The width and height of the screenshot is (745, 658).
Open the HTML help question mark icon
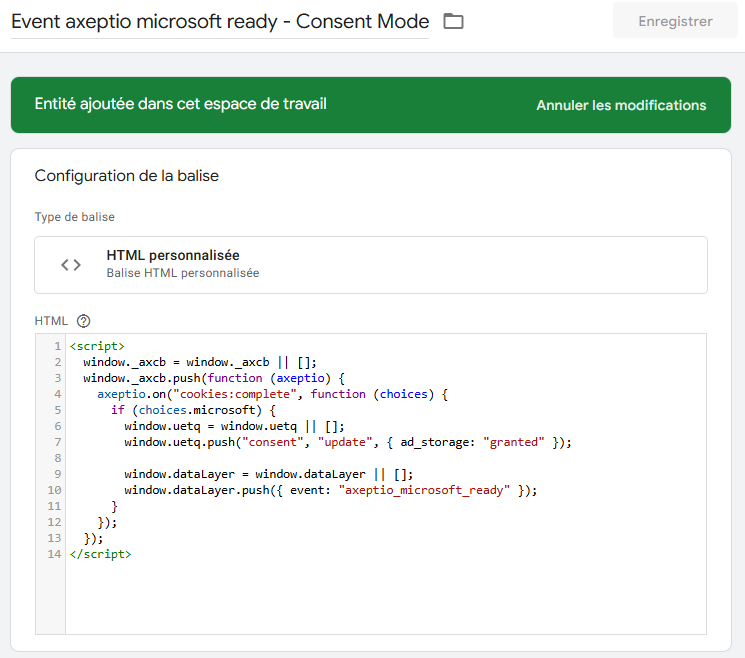(84, 321)
